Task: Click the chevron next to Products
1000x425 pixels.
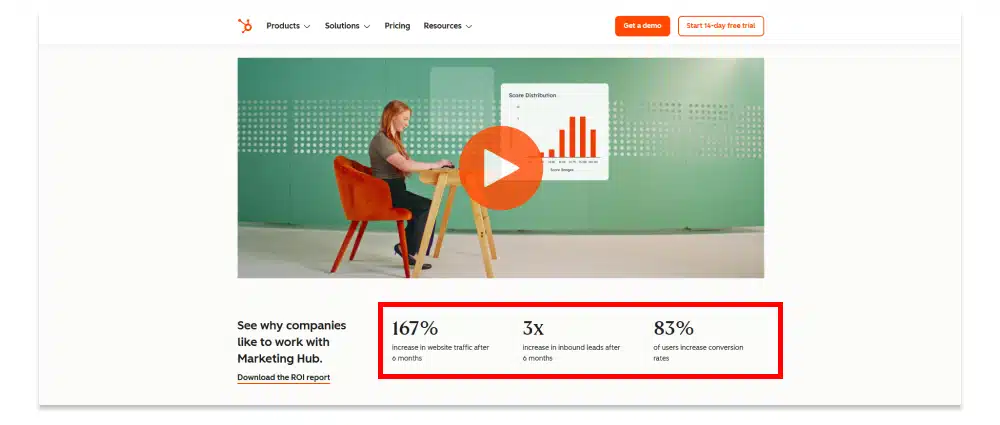Action: (x=307, y=27)
